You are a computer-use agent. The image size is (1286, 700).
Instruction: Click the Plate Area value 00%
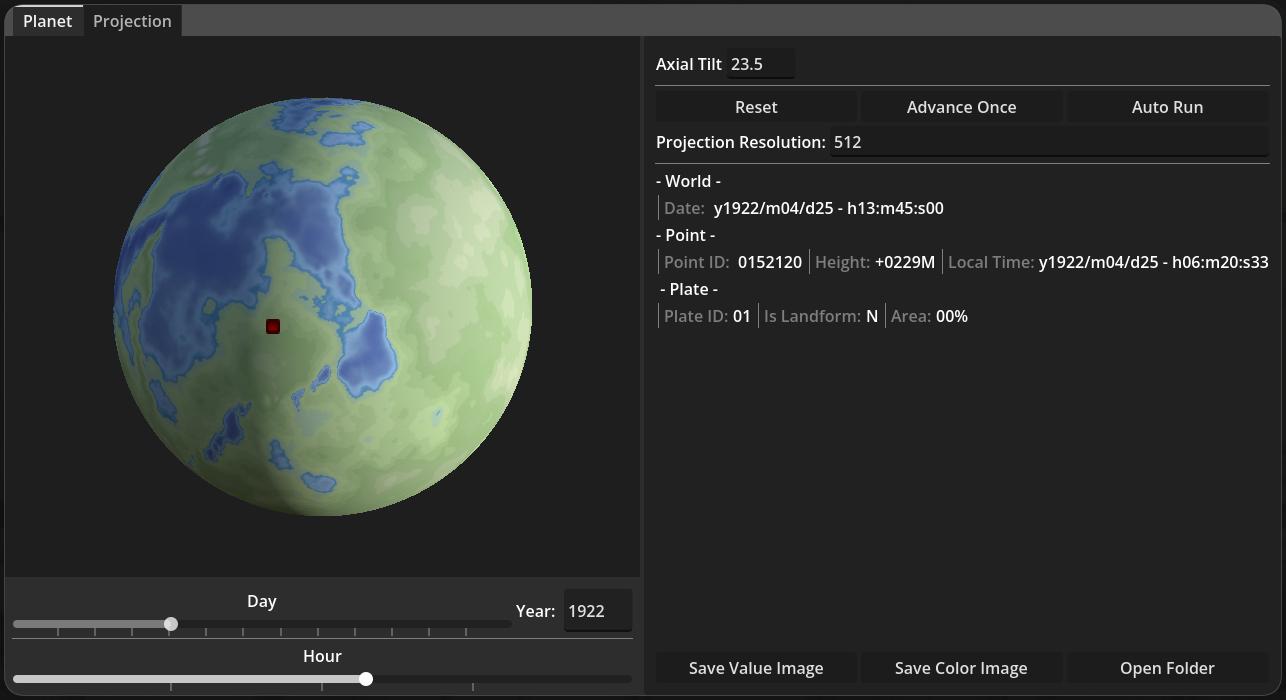pos(951,316)
